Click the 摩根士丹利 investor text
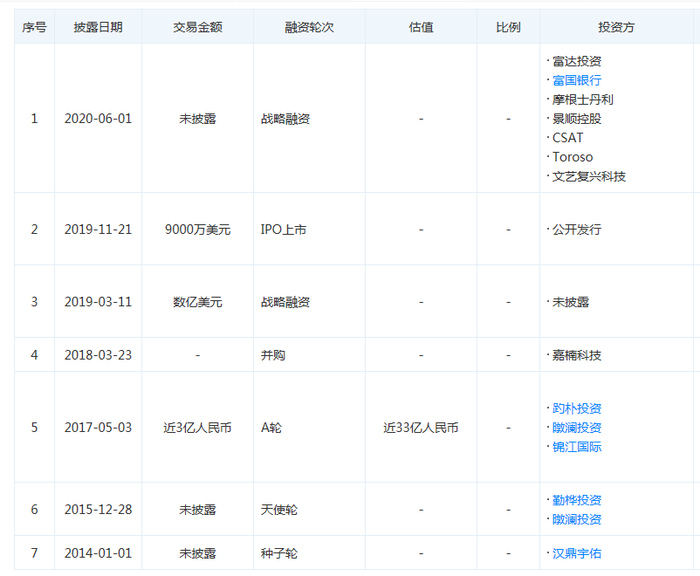 click(583, 100)
